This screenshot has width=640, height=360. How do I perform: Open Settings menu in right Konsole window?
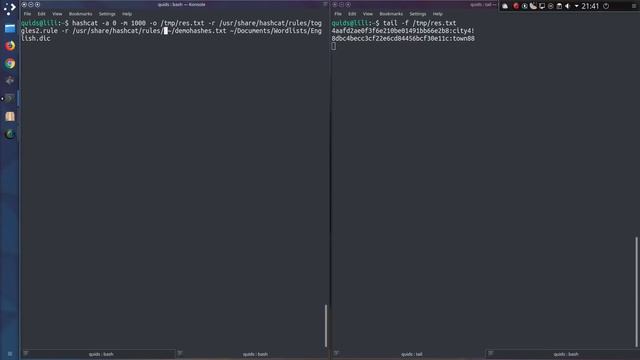pyautogui.click(x=418, y=14)
